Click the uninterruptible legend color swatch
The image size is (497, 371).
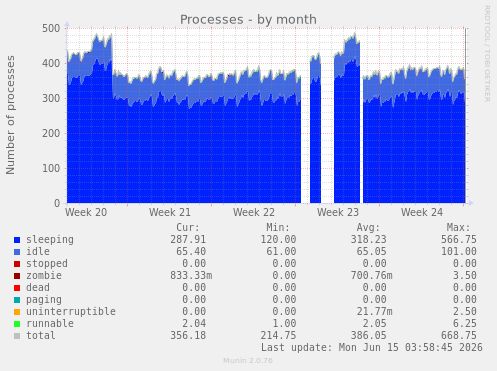tap(17, 312)
